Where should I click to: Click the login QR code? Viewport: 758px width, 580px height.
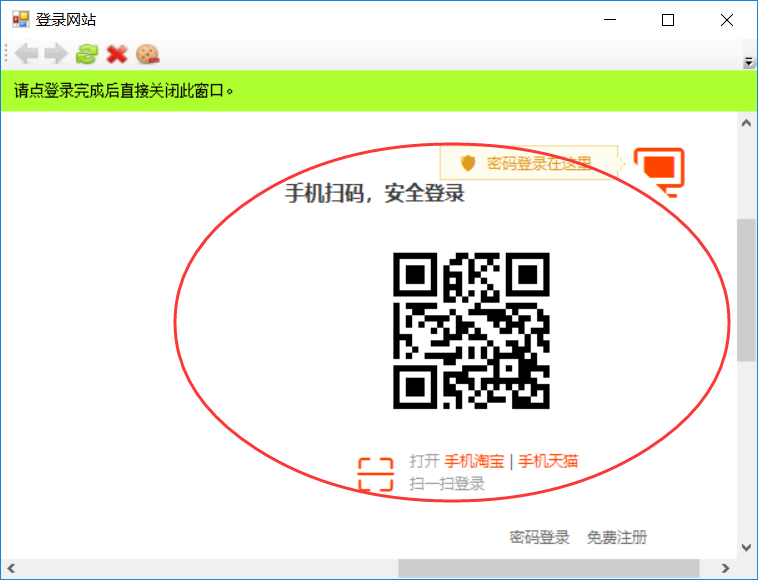coord(471,331)
